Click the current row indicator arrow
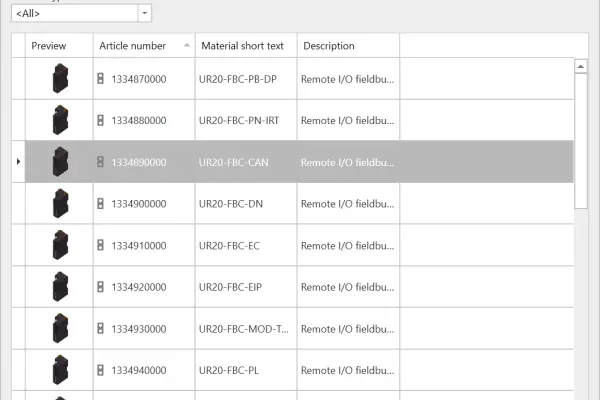 tap(19, 162)
